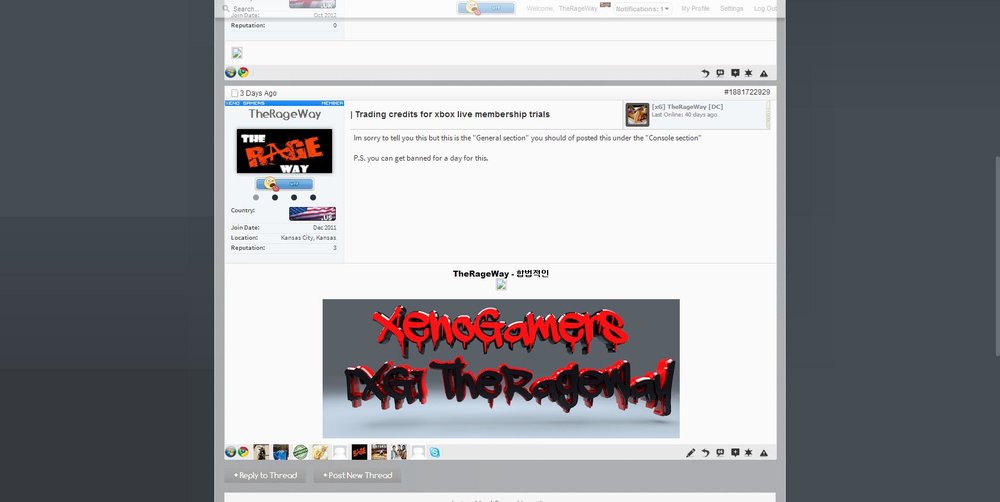Click the TheRageWay username in the Welcome header
1000x502 pixels.
(x=578, y=9)
